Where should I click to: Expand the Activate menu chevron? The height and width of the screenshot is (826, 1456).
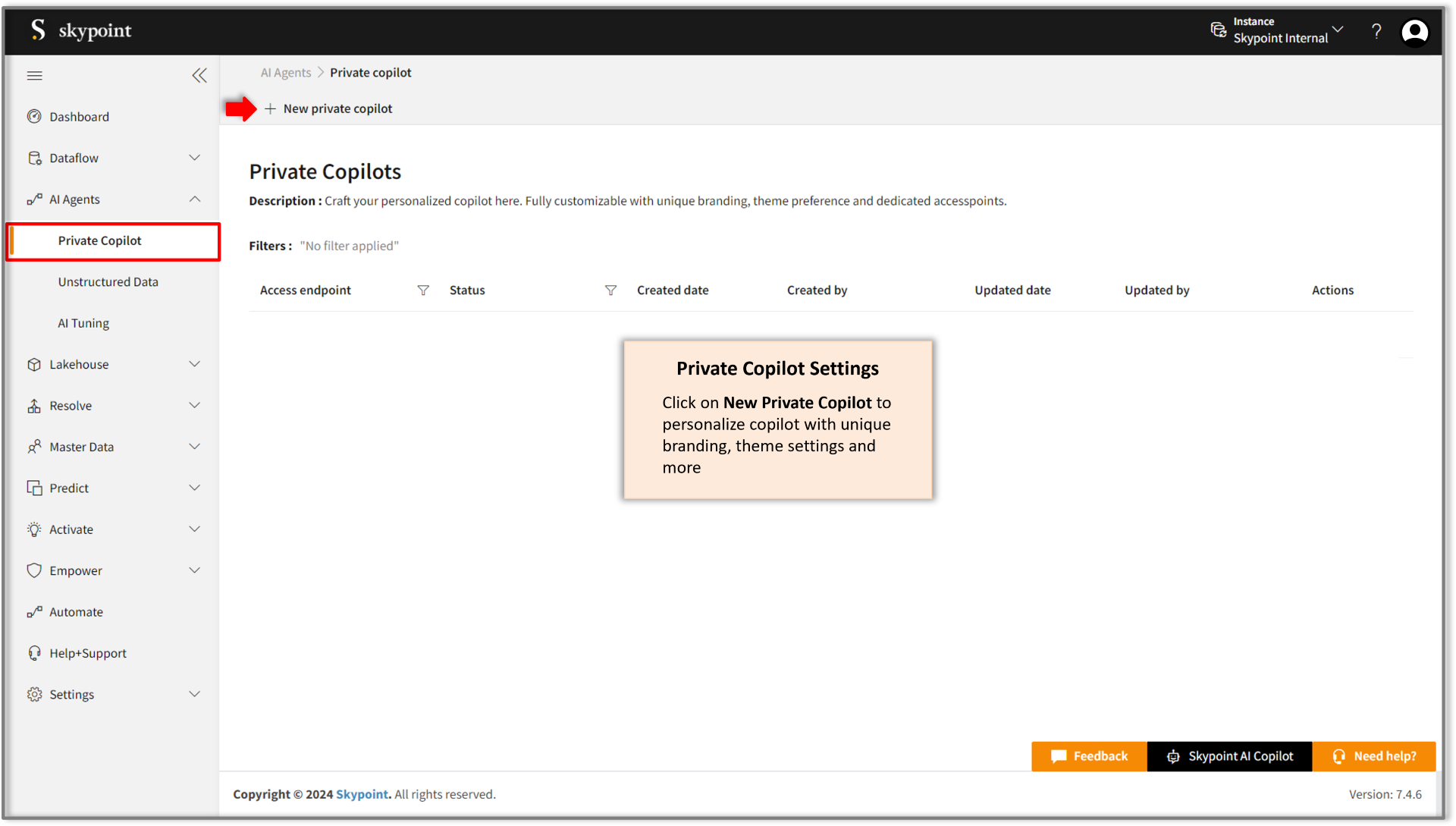pos(195,529)
